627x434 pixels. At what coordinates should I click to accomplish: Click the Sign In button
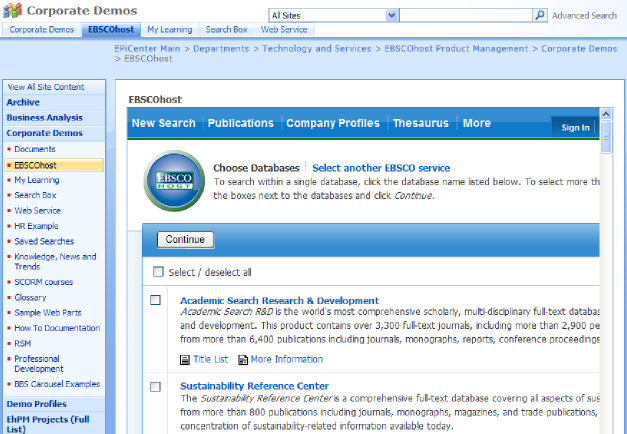tap(575, 128)
